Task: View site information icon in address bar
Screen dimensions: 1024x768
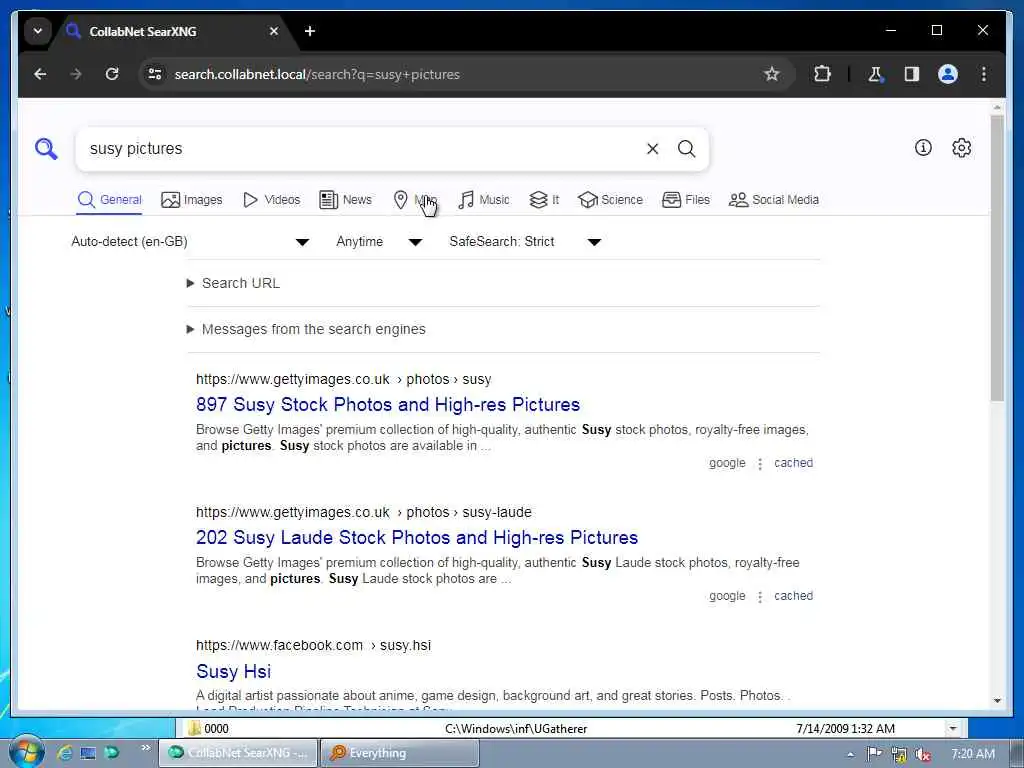Action: click(x=155, y=74)
